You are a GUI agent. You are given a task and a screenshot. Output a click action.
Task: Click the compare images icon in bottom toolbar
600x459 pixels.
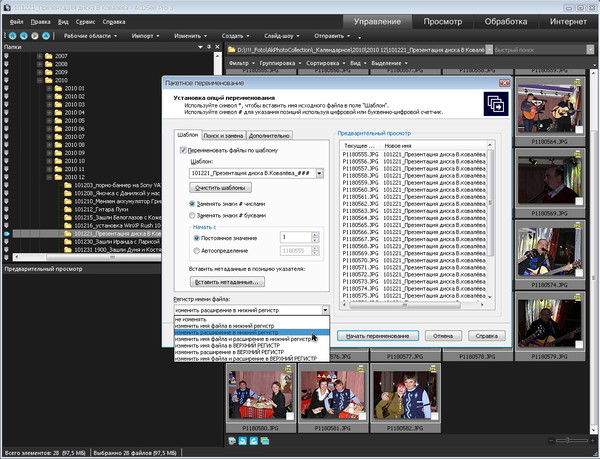[x=265, y=441]
